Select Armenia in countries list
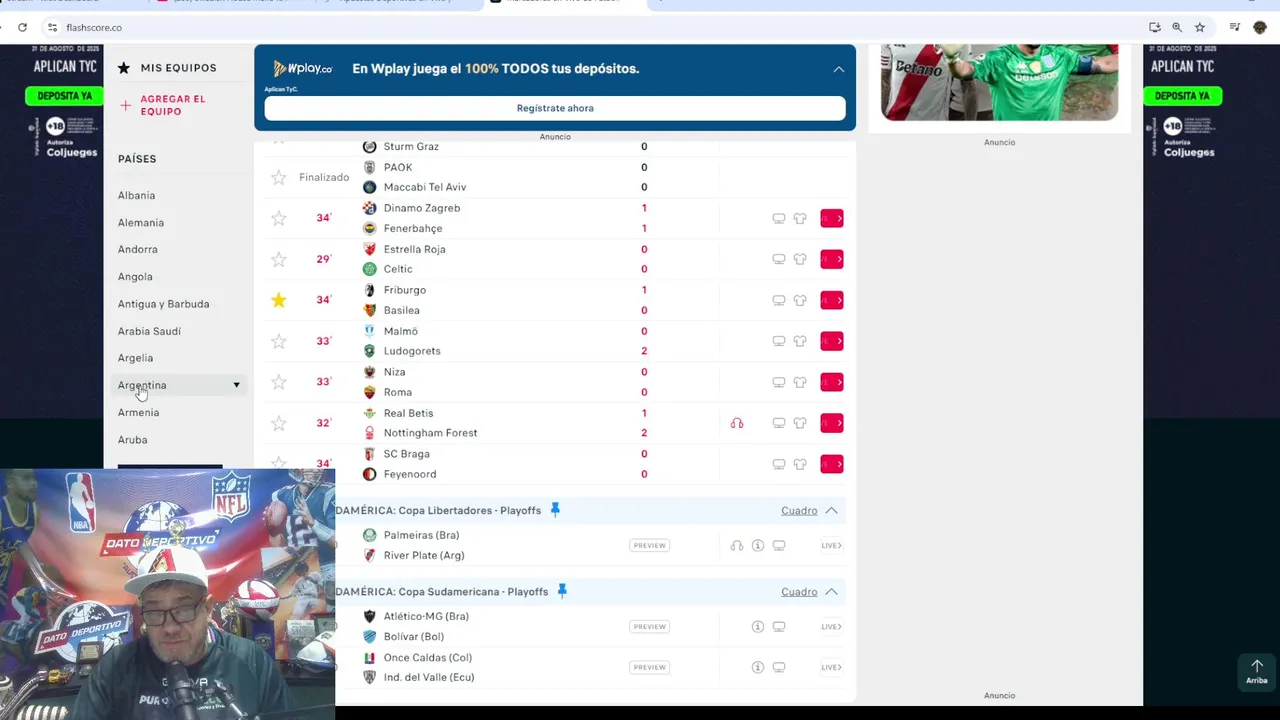 pos(138,412)
